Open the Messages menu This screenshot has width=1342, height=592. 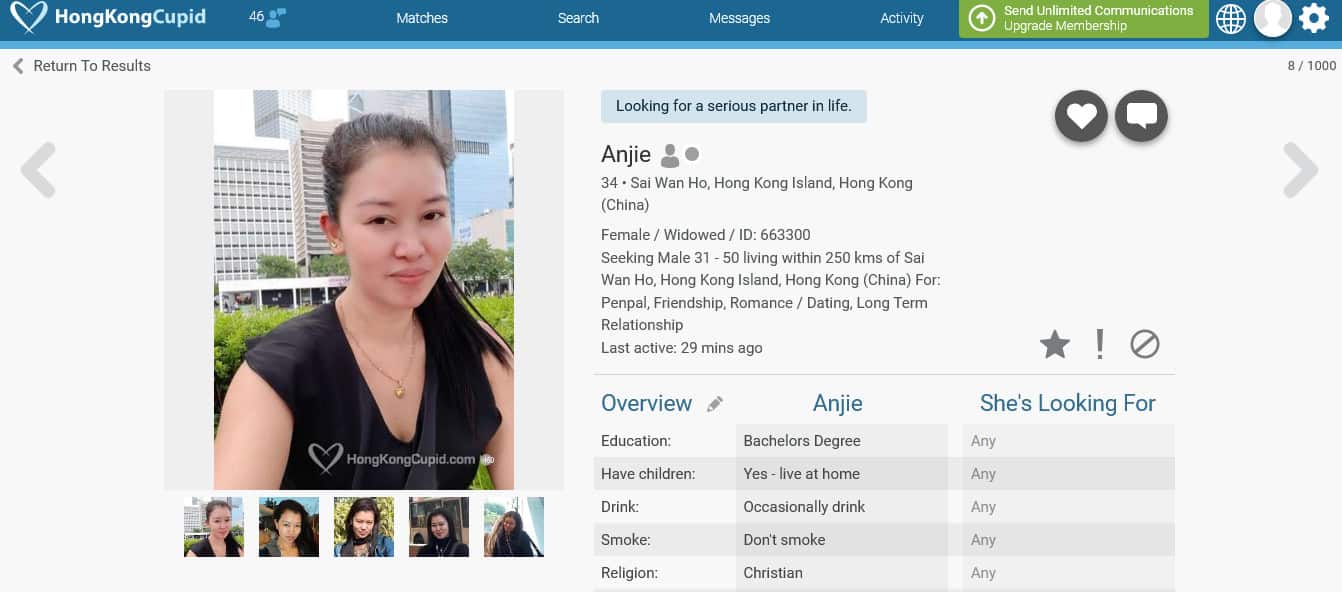739,18
